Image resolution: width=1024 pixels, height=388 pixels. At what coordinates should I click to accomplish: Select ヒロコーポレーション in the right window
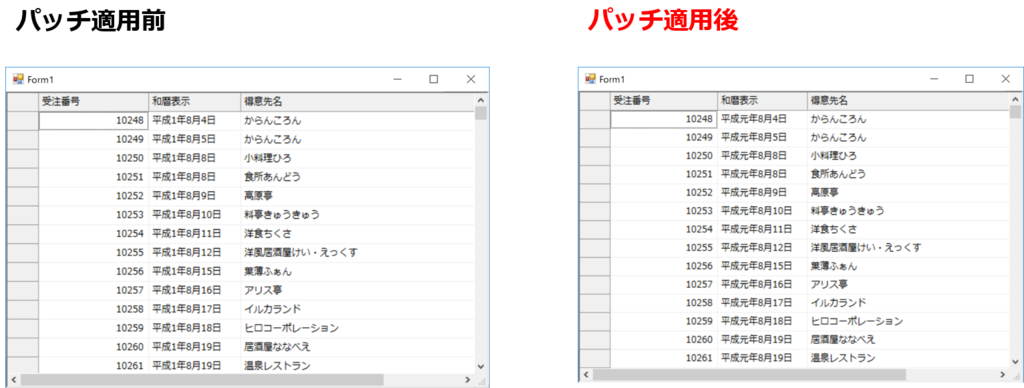908,321
